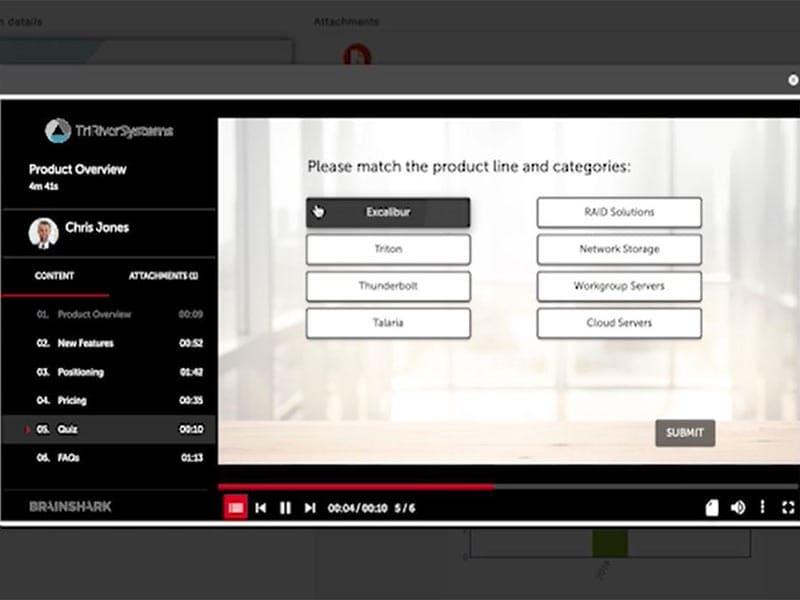The width and height of the screenshot is (800, 600).
Task: Open the three-dot more options menu
Action: (x=762, y=507)
